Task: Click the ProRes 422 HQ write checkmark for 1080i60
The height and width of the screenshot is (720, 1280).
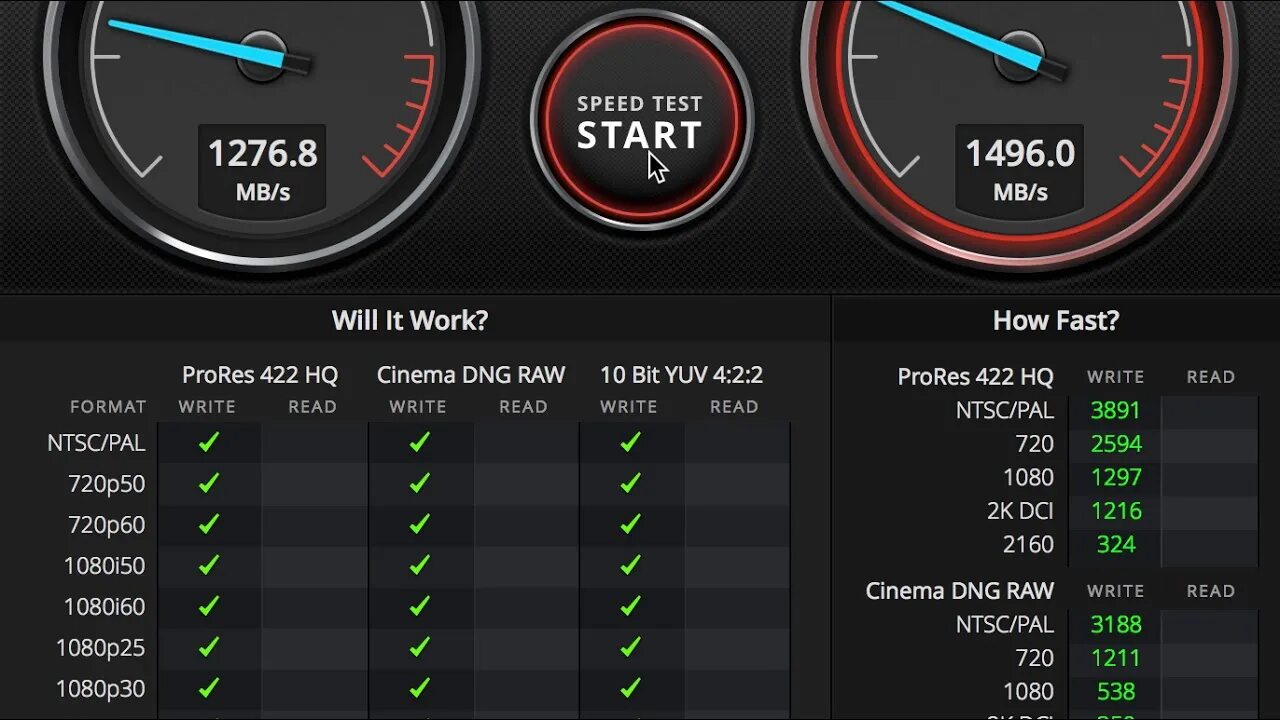Action: tap(209, 606)
